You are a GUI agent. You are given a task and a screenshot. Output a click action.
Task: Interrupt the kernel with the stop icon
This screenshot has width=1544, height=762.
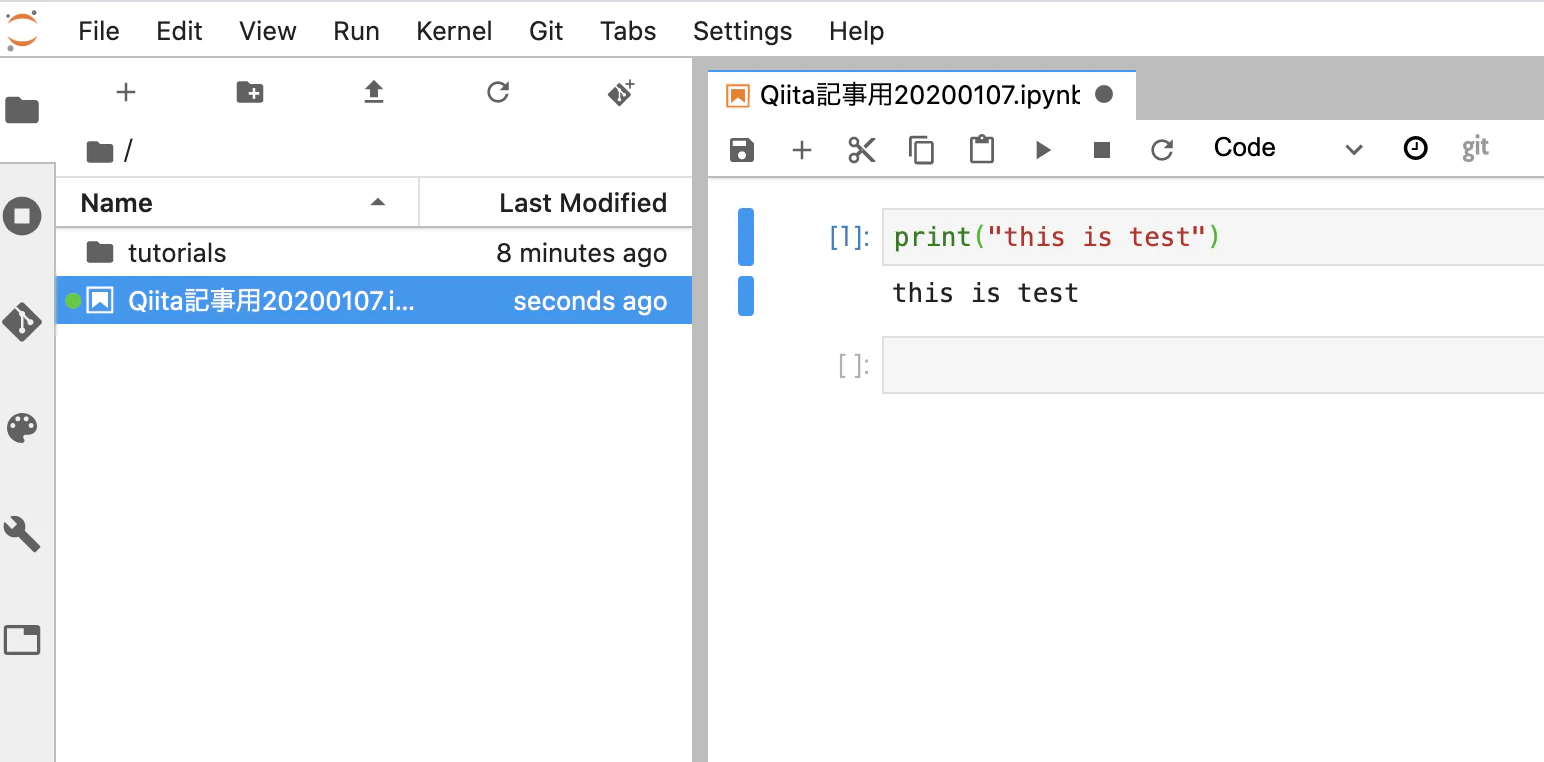click(1102, 150)
